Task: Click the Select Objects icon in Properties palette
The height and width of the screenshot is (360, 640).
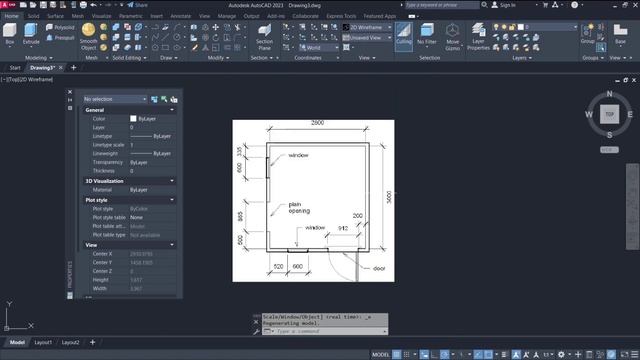Action: (x=164, y=99)
